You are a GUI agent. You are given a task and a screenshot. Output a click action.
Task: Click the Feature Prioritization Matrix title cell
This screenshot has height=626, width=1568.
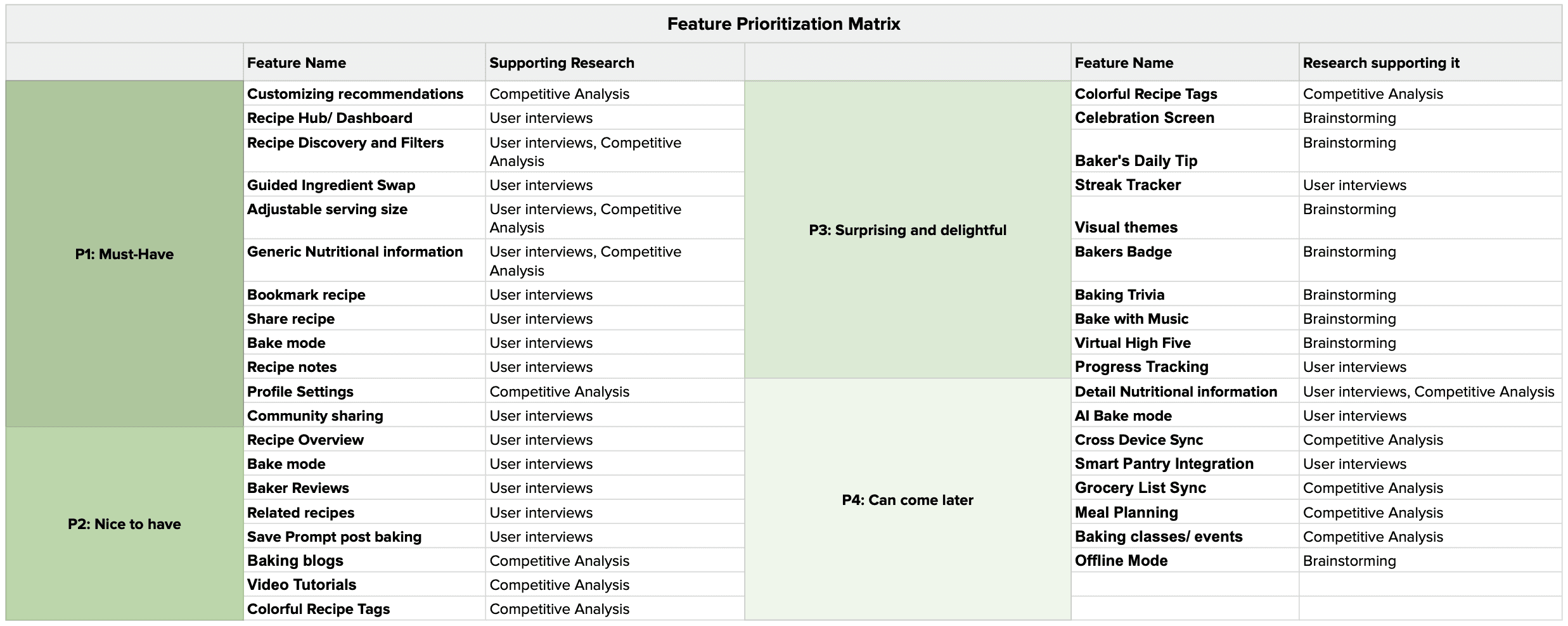(783, 24)
